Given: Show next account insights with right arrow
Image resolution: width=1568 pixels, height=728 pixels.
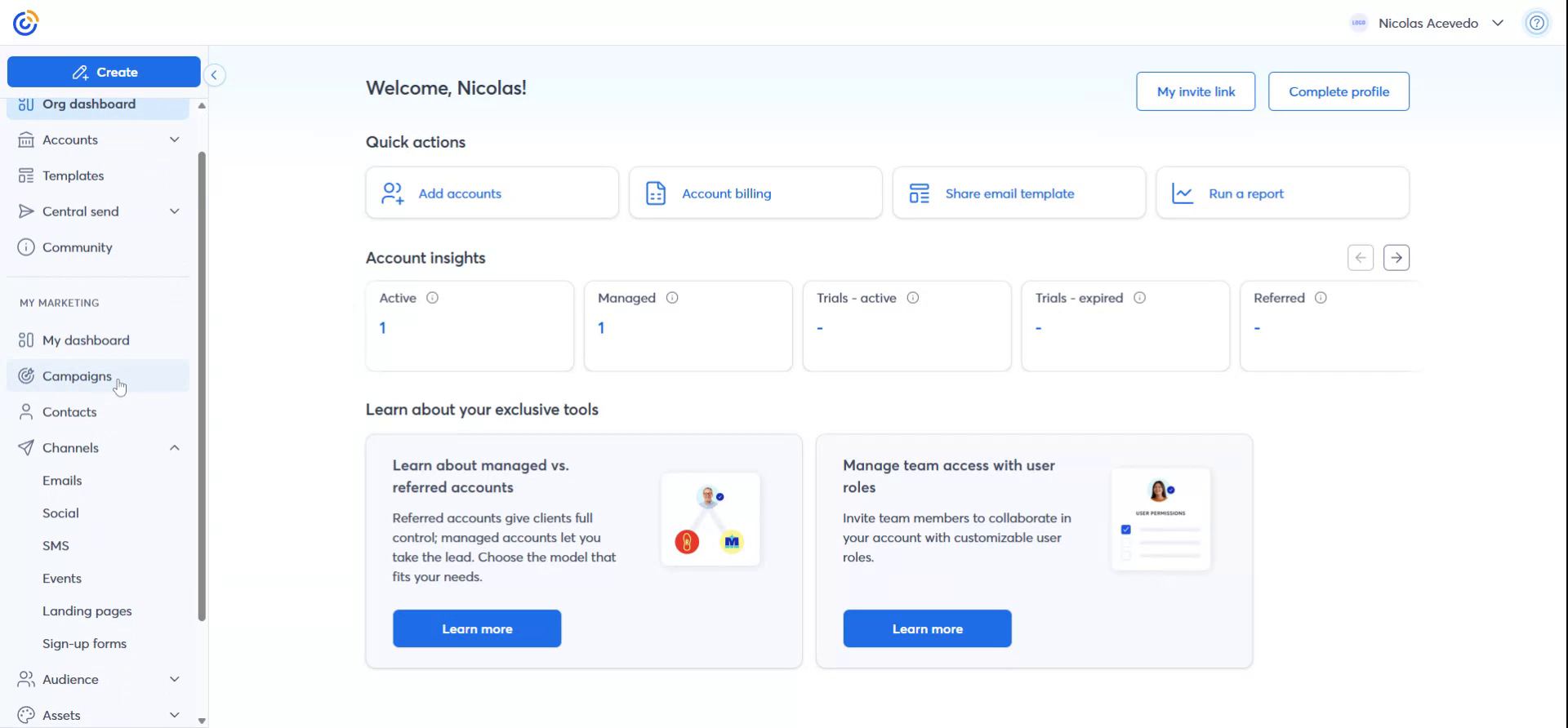Looking at the screenshot, I should tap(1396, 258).
